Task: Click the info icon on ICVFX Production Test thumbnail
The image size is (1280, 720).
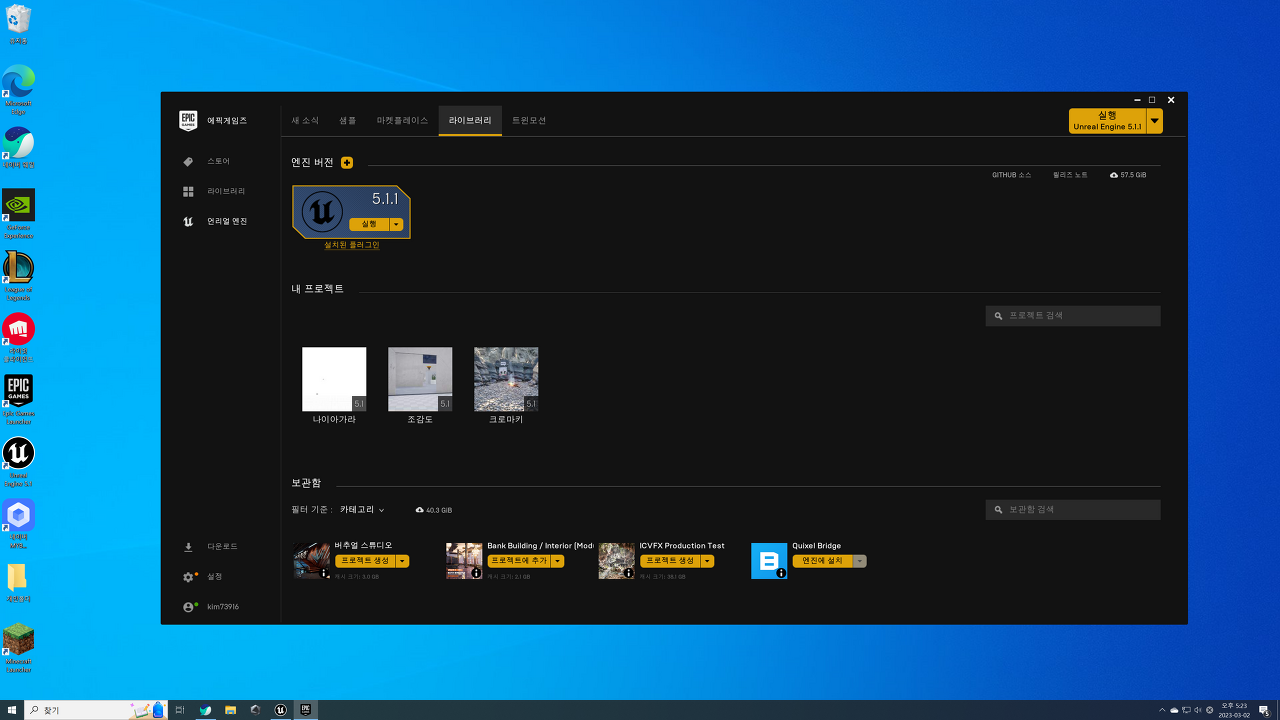Action: click(628, 573)
